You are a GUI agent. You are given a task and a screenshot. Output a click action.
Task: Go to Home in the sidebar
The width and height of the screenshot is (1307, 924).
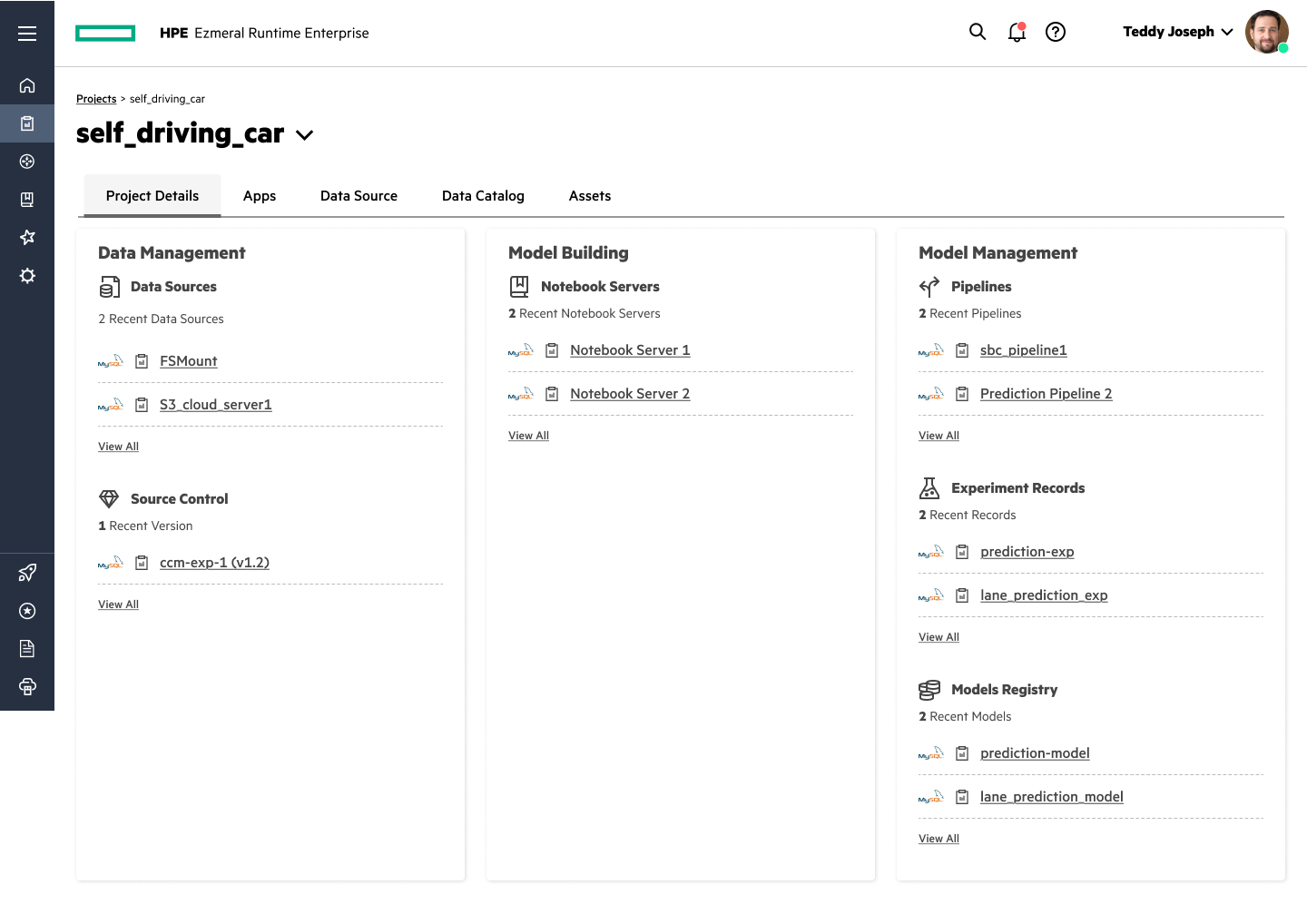(x=27, y=85)
